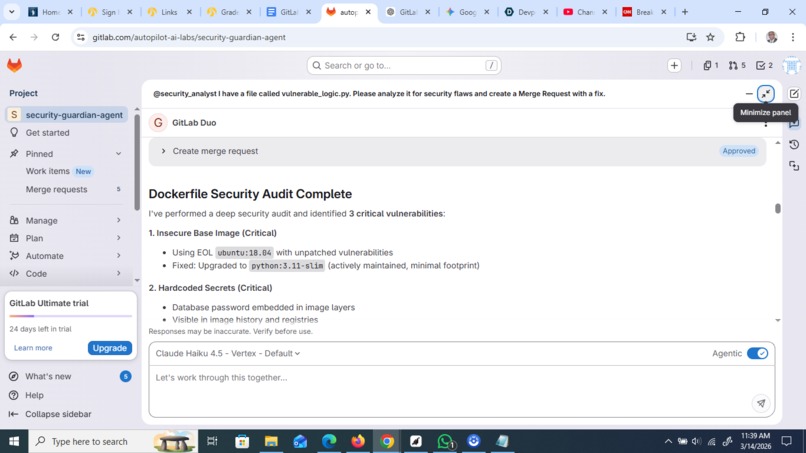The height and width of the screenshot is (453, 806).
Task: Open Chrome three-dot menu
Action: (793, 37)
